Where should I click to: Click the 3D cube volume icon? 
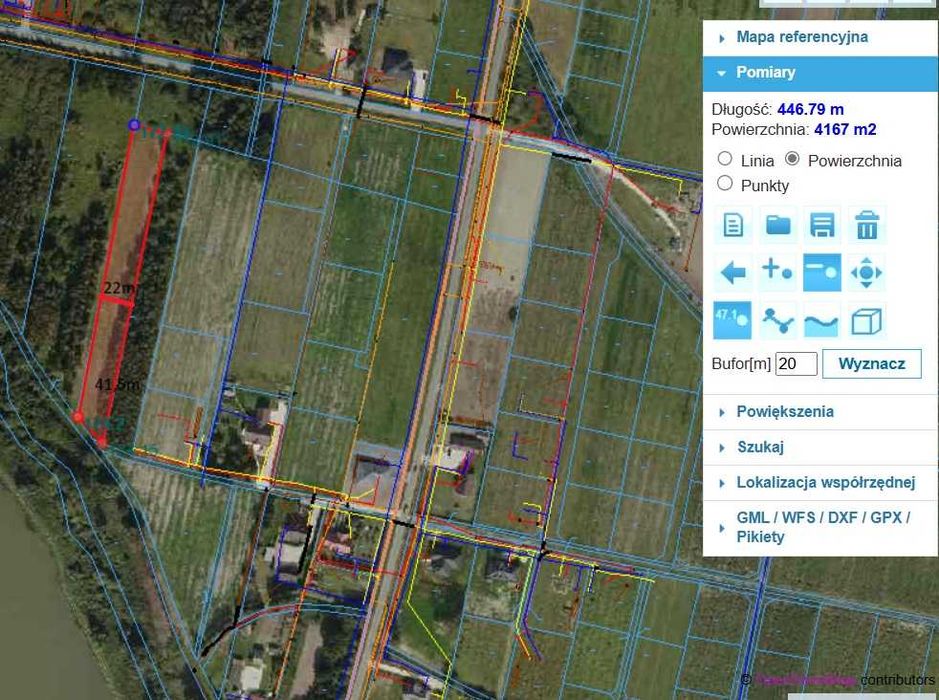coord(867,320)
